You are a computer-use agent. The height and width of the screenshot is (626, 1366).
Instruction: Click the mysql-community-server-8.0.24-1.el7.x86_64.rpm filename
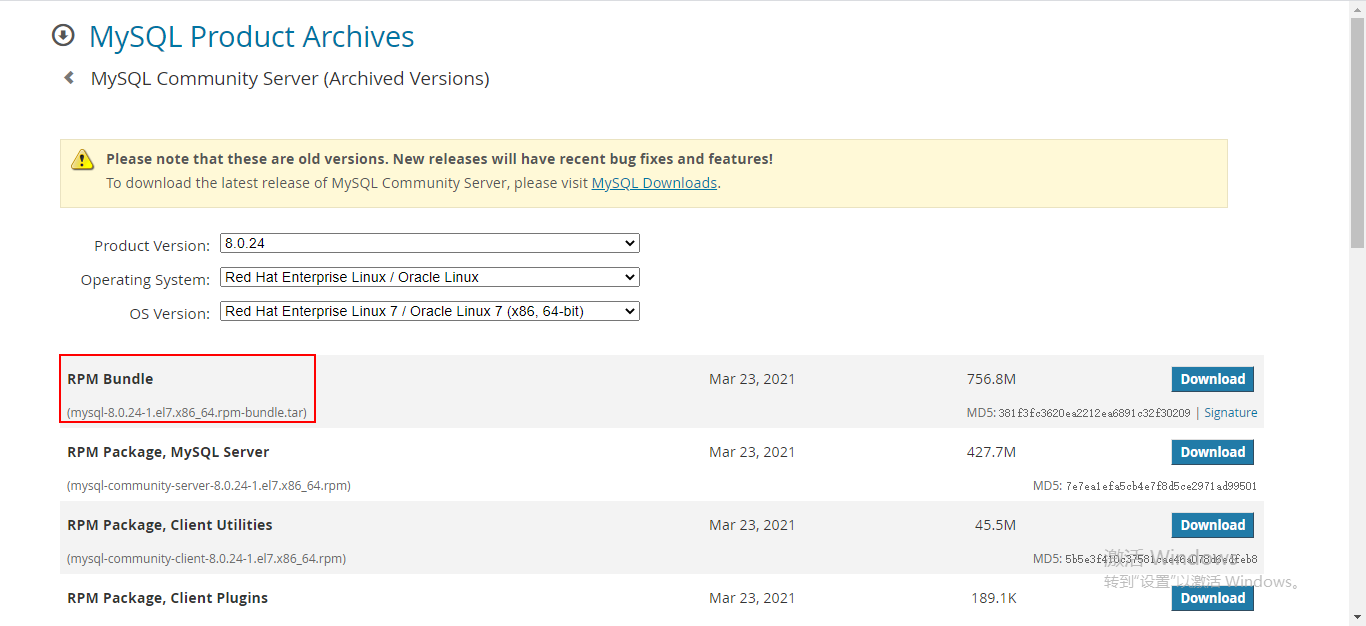208,485
